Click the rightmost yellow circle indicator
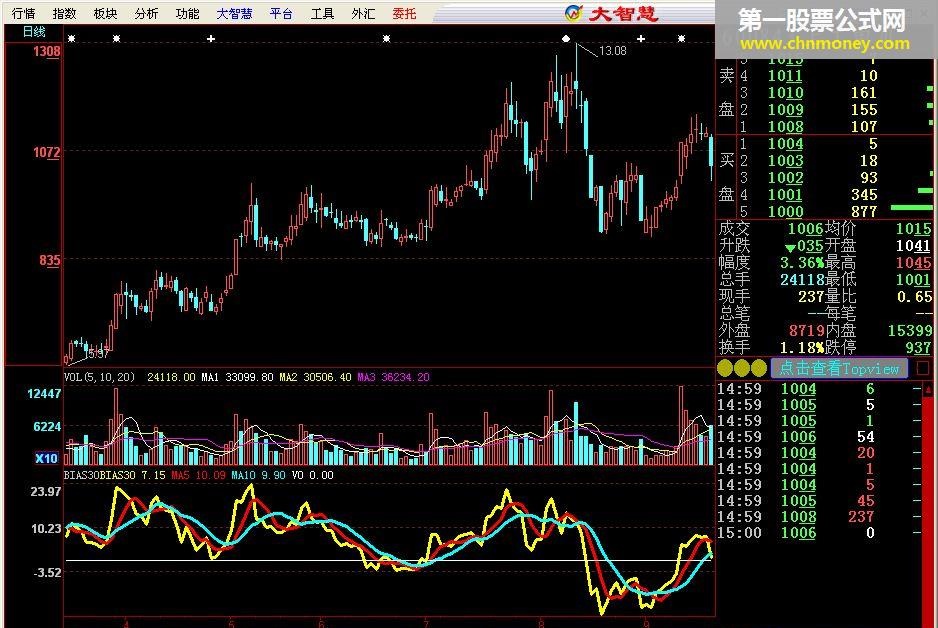 pos(759,368)
